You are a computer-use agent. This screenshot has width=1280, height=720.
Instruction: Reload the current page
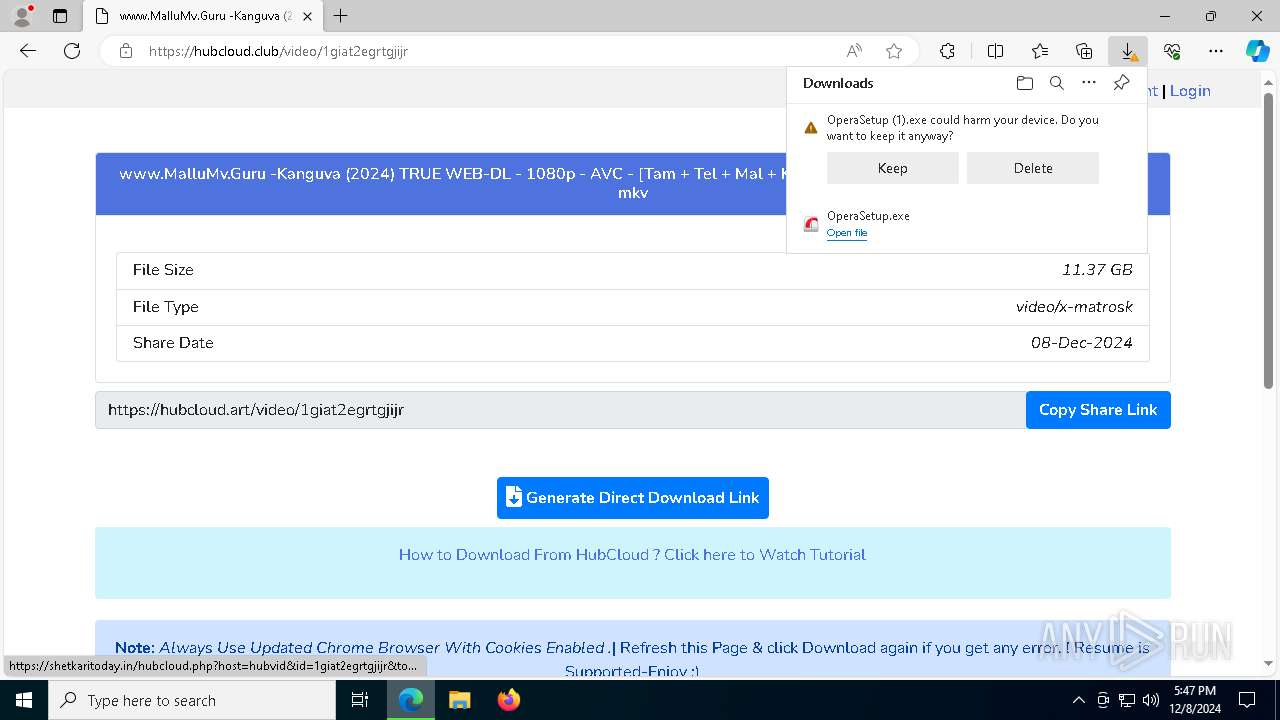pos(72,51)
